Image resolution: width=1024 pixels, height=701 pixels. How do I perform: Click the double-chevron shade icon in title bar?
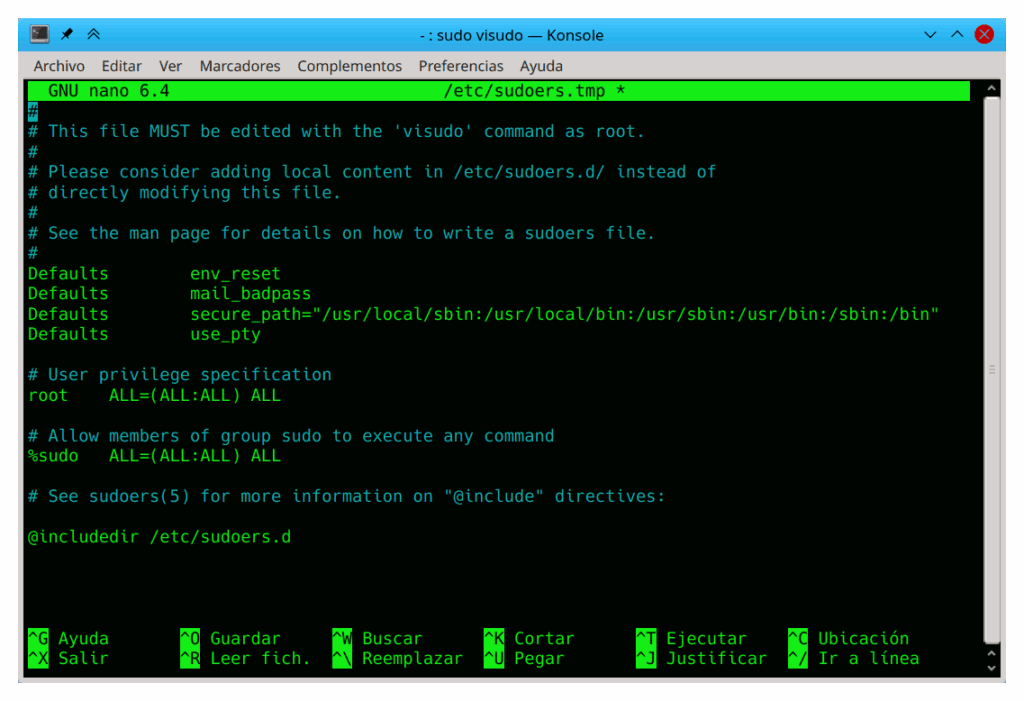(93, 33)
